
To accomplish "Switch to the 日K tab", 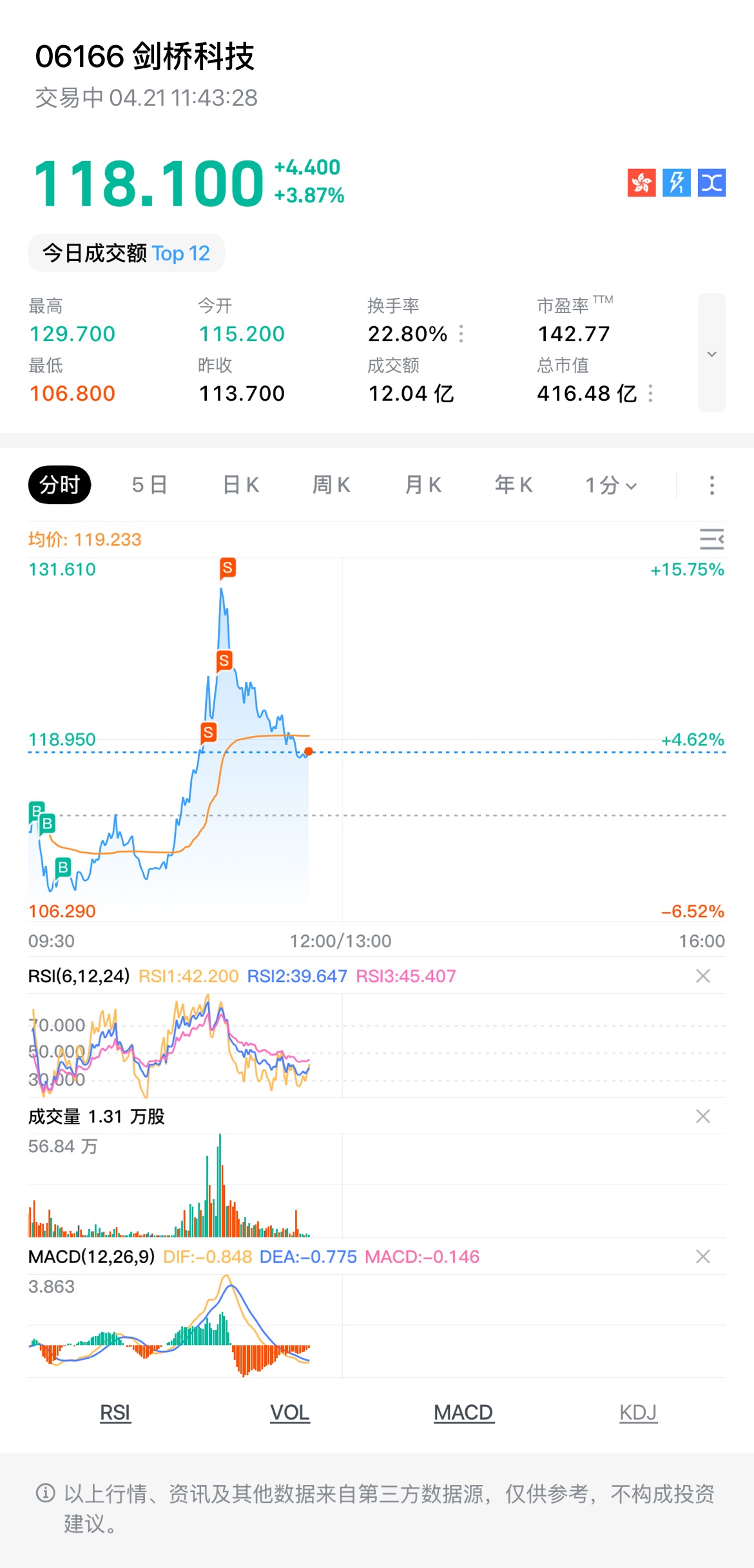I will (240, 485).
